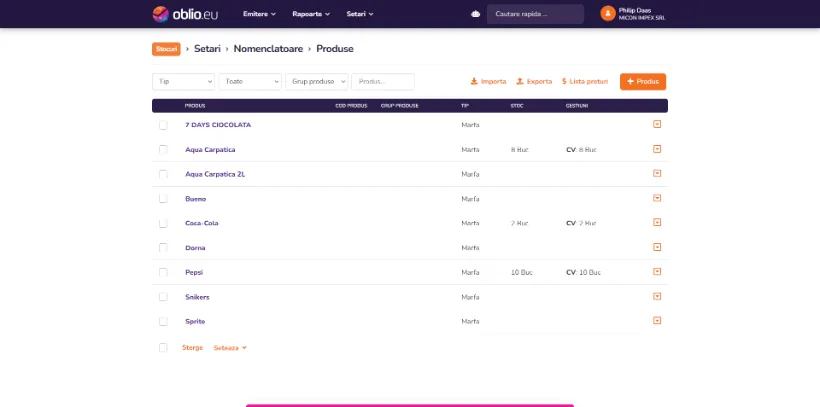Image resolution: width=820 pixels, height=407 pixels.
Task: Click the Stocuri breadcrumb badge
Action: (x=166, y=49)
